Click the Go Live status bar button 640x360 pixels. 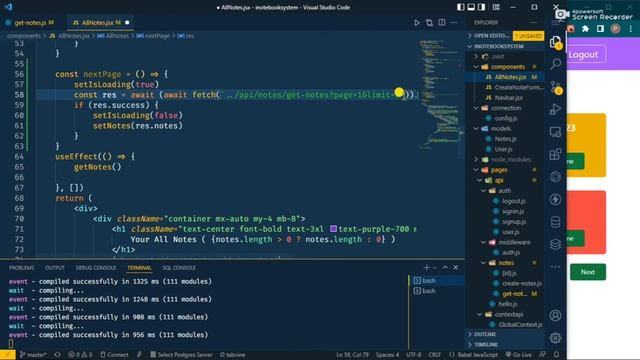coord(519,355)
